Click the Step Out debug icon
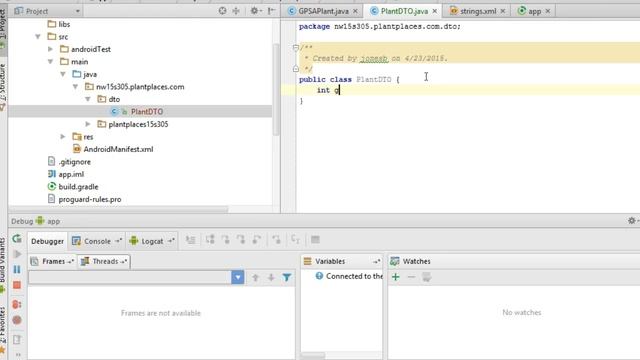 point(257,240)
